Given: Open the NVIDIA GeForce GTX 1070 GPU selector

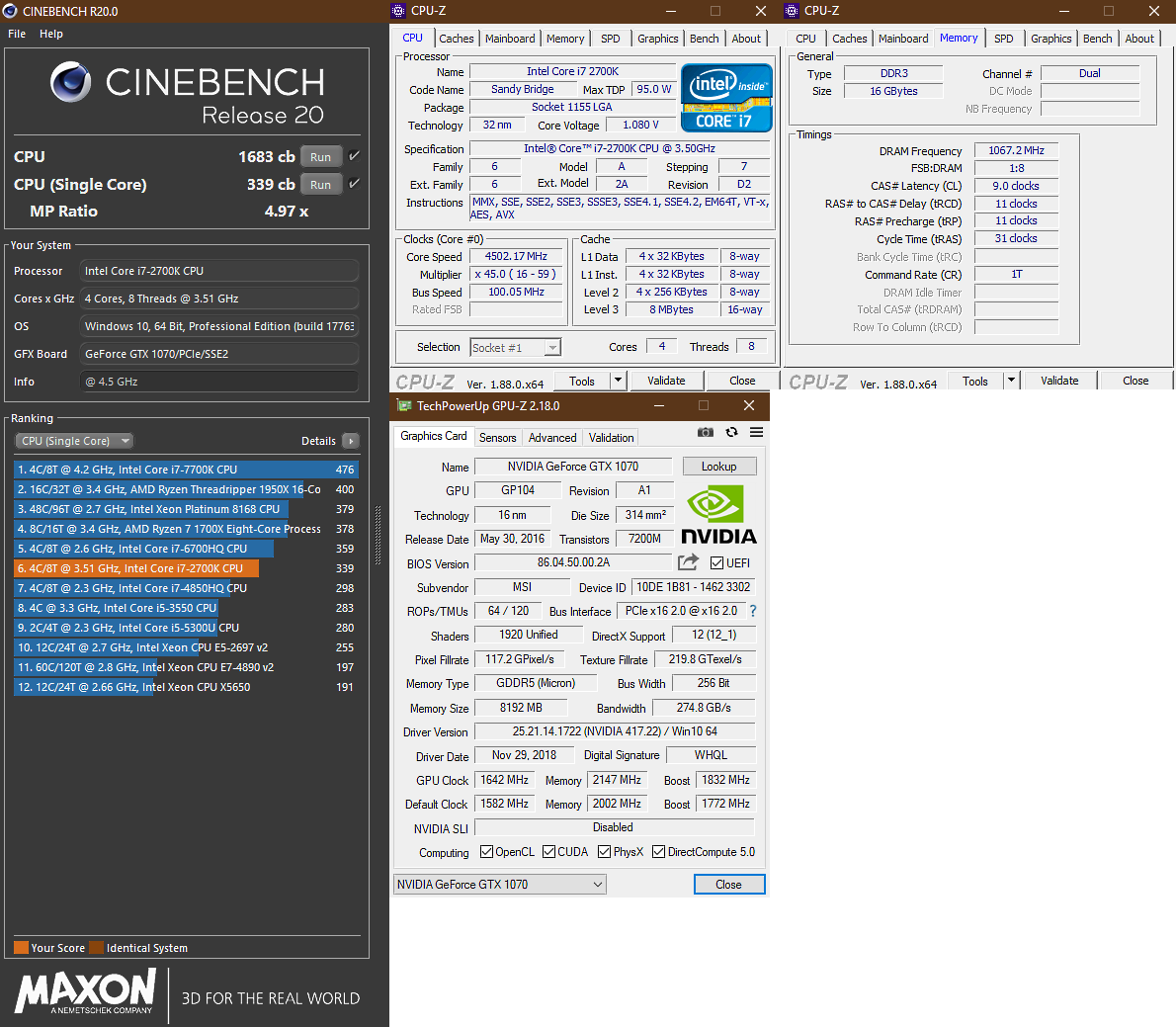Looking at the screenshot, I should pos(499,885).
